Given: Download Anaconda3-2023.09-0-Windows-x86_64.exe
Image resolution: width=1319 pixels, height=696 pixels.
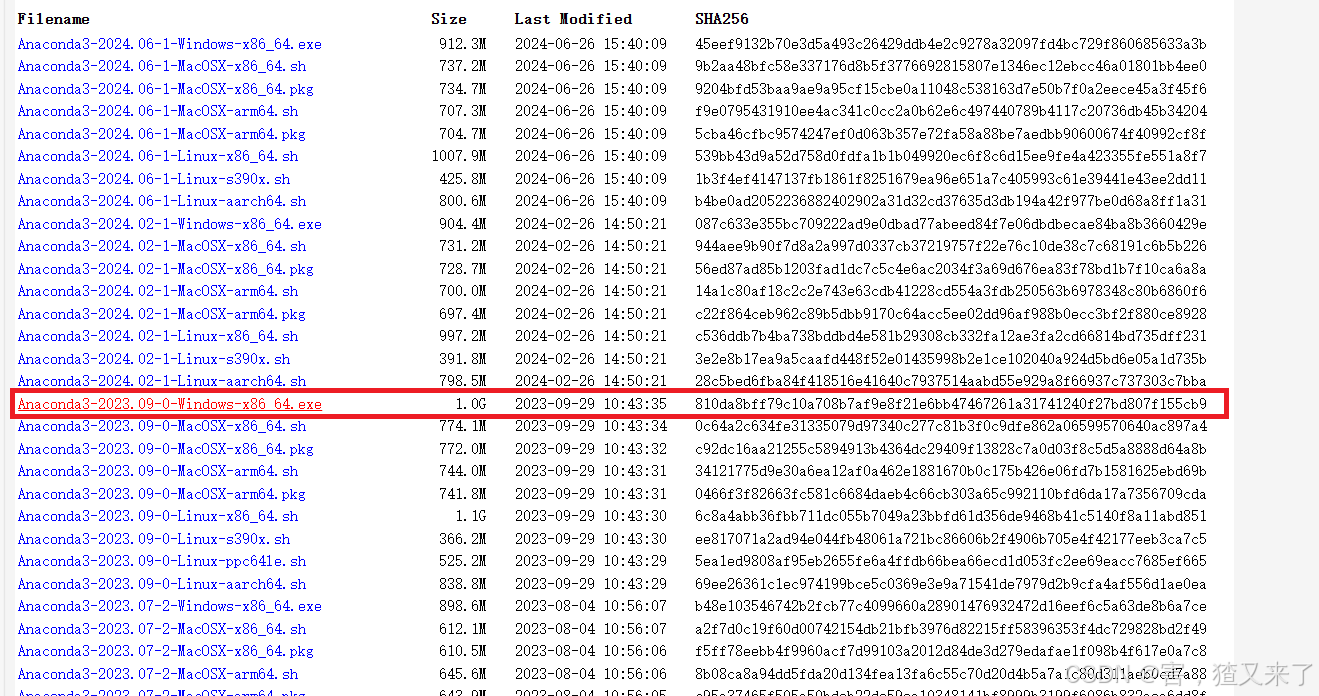Looking at the screenshot, I should click(169, 404).
